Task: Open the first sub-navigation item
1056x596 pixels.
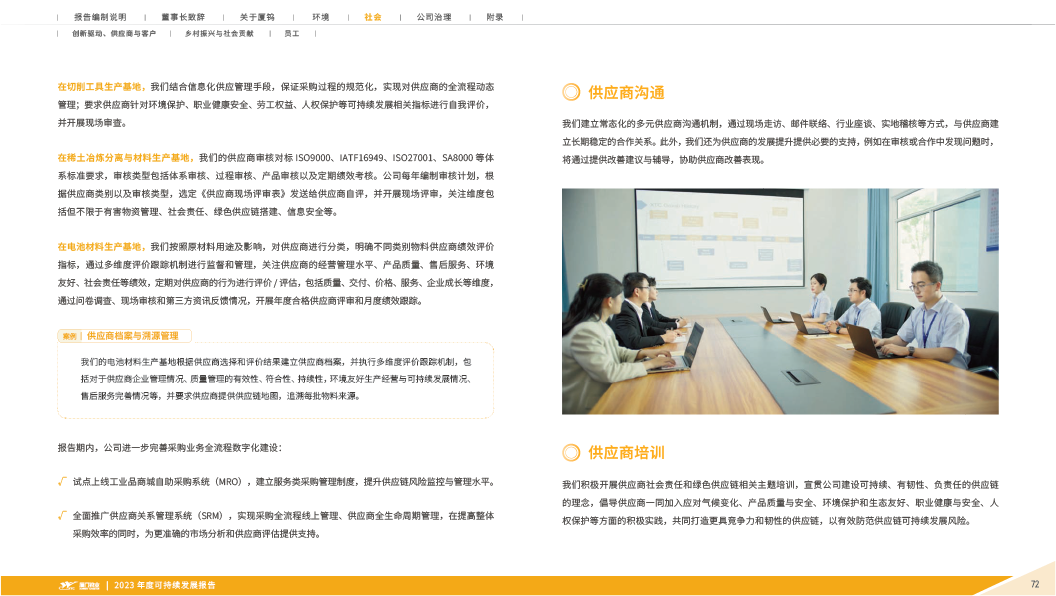Action: [113, 34]
